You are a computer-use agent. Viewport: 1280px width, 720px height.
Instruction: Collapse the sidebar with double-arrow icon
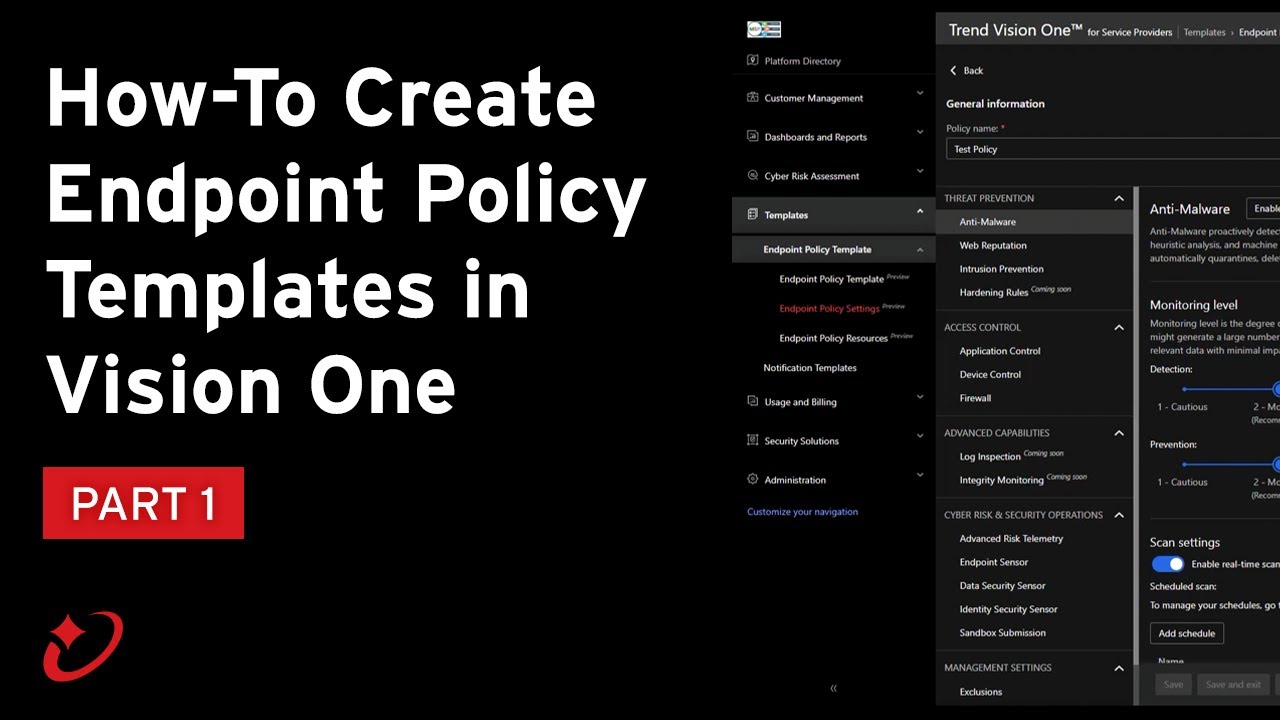point(833,688)
